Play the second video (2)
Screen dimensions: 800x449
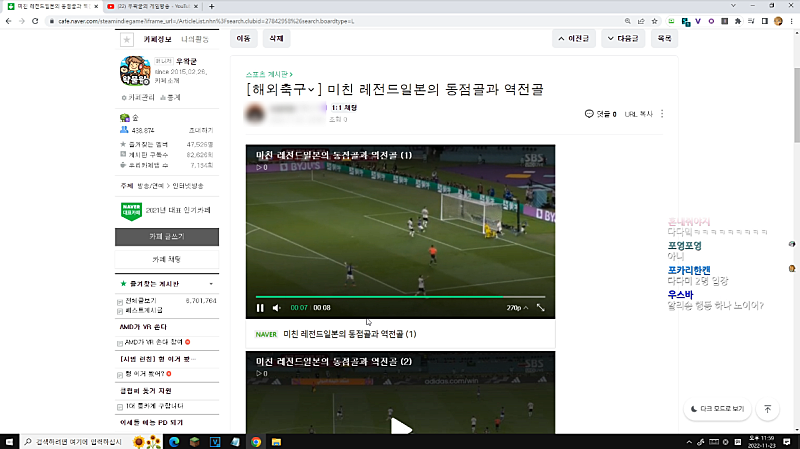coord(401,427)
